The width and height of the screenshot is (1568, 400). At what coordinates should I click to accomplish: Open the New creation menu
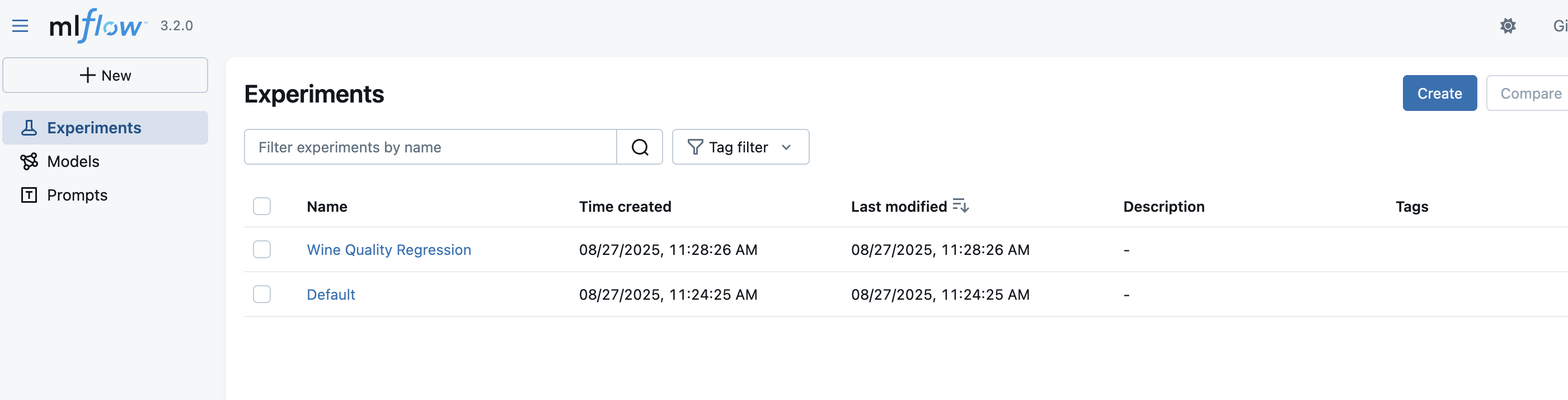click(105, 75)
